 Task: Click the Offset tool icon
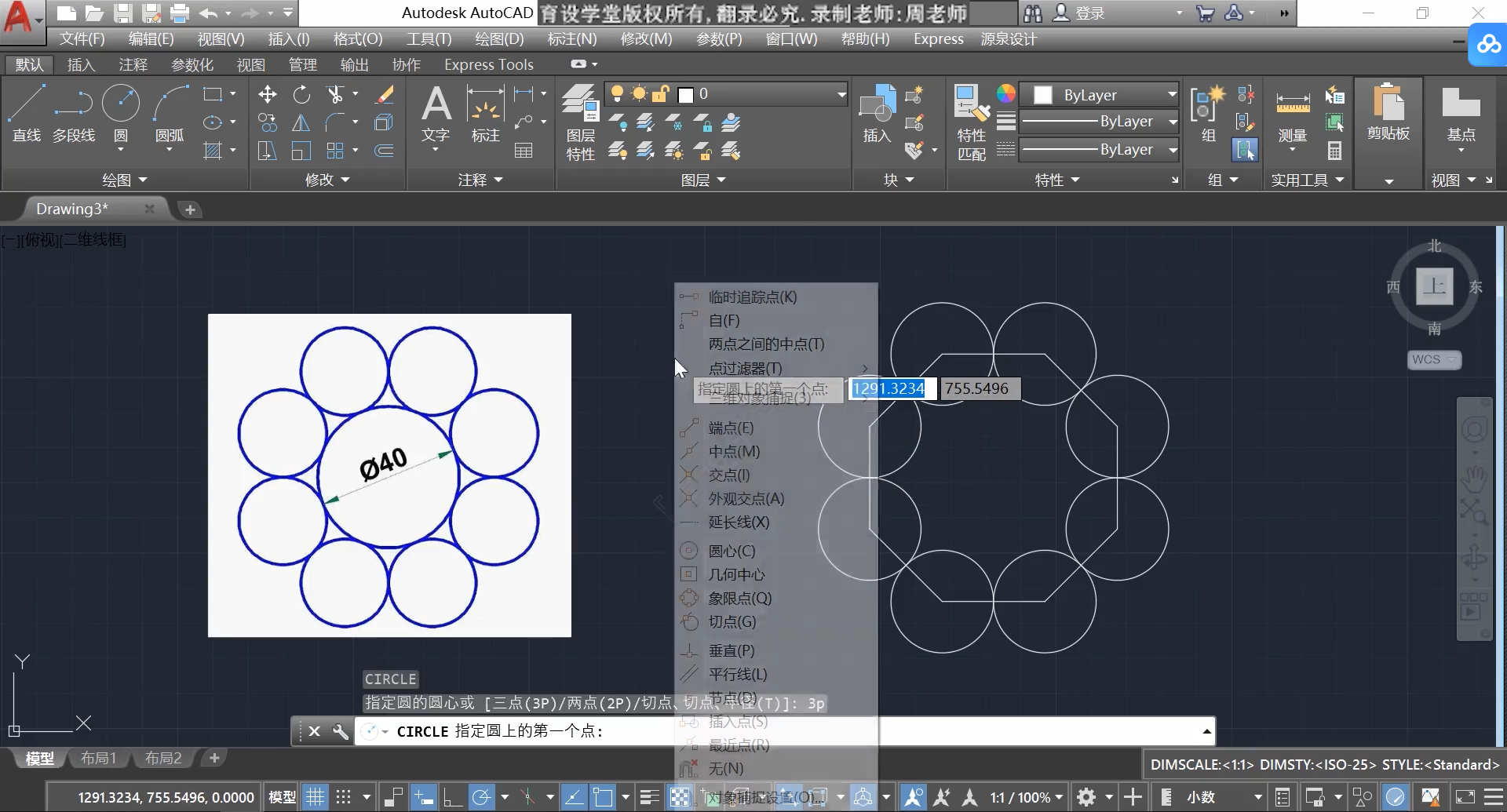click(384, 151)
